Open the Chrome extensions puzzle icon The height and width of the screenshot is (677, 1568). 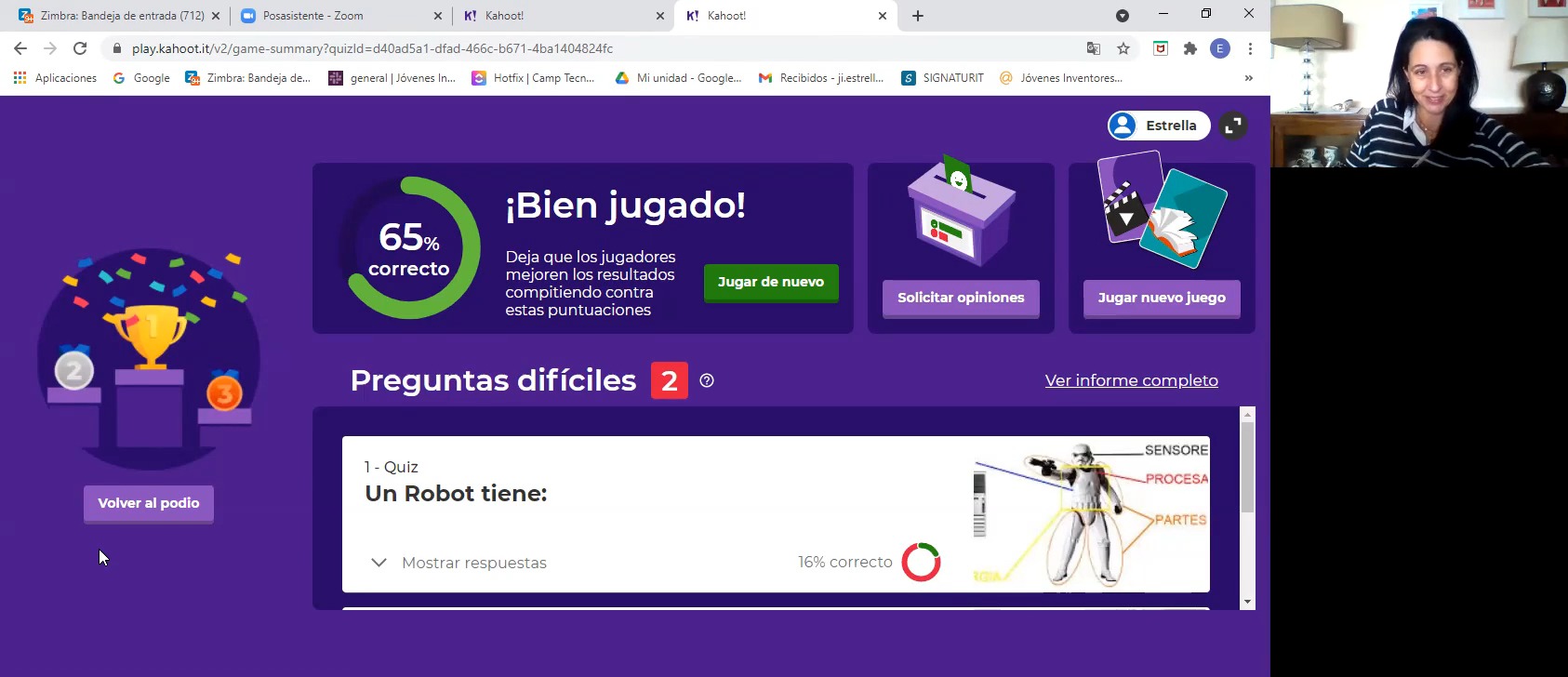click(x=1189, y=48)
